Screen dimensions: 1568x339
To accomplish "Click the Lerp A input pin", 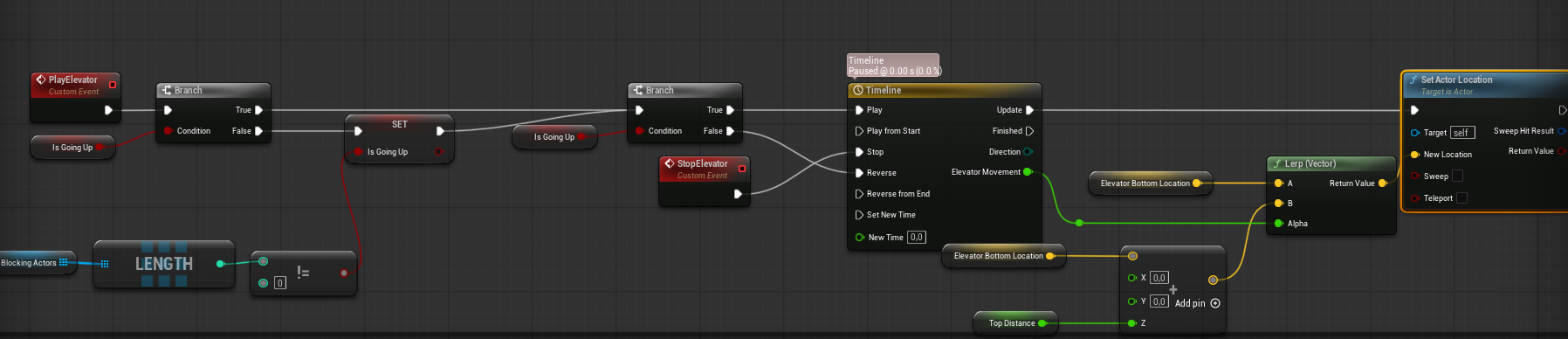I will pyautogui.click(x=1278, y=183).
